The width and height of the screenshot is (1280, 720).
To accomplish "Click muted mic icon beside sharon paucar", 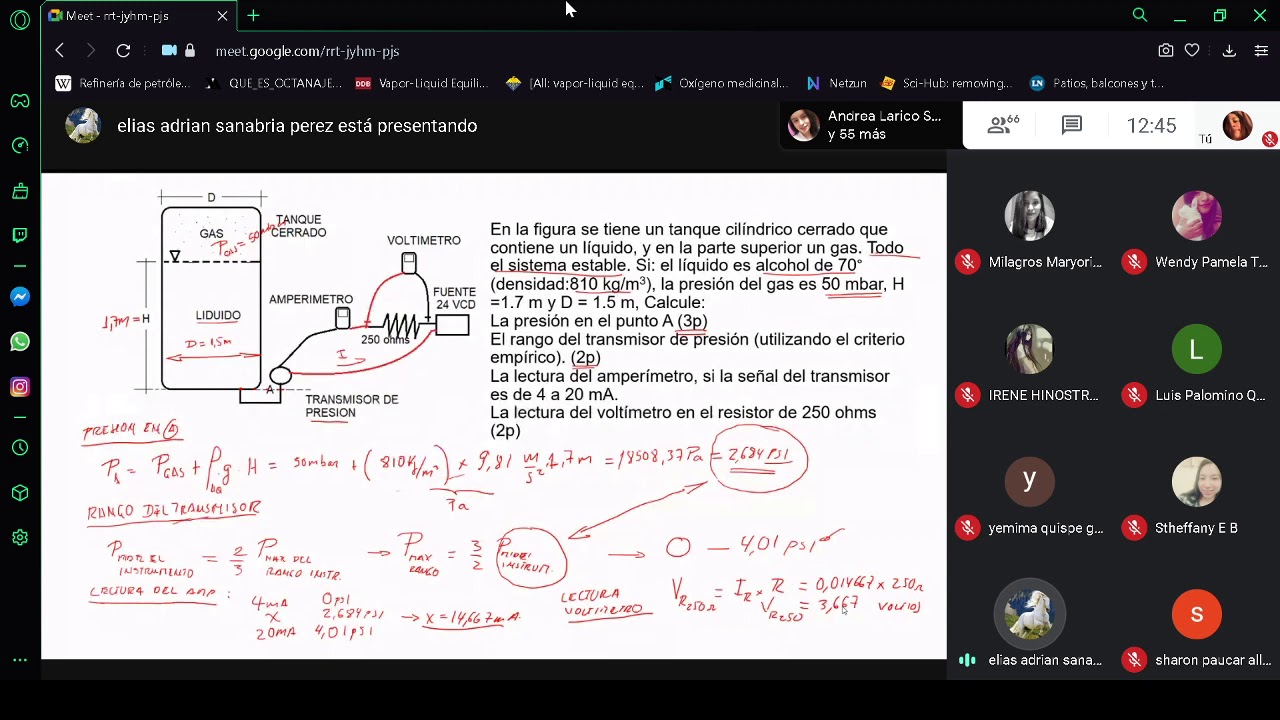I will [x=1134, y=660].
